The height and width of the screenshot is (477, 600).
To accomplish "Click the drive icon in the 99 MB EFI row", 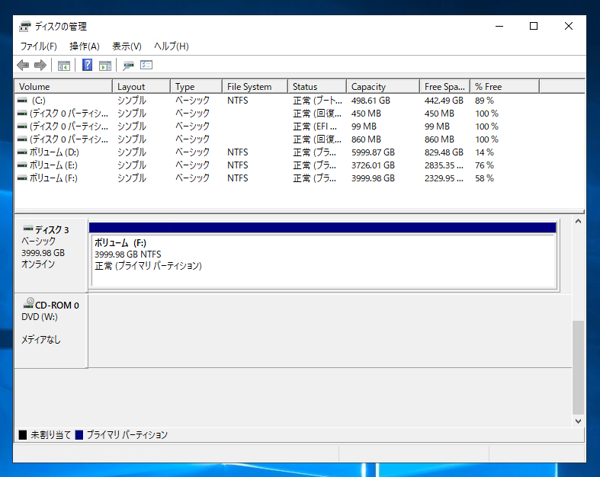I will coord(23,126).
